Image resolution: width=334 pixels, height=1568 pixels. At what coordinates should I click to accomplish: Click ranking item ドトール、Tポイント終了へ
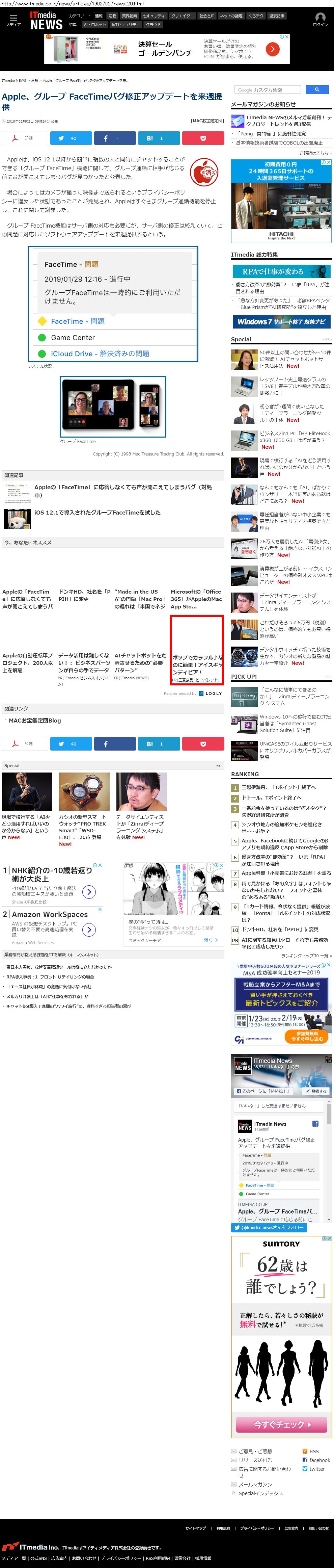point(271,798)
